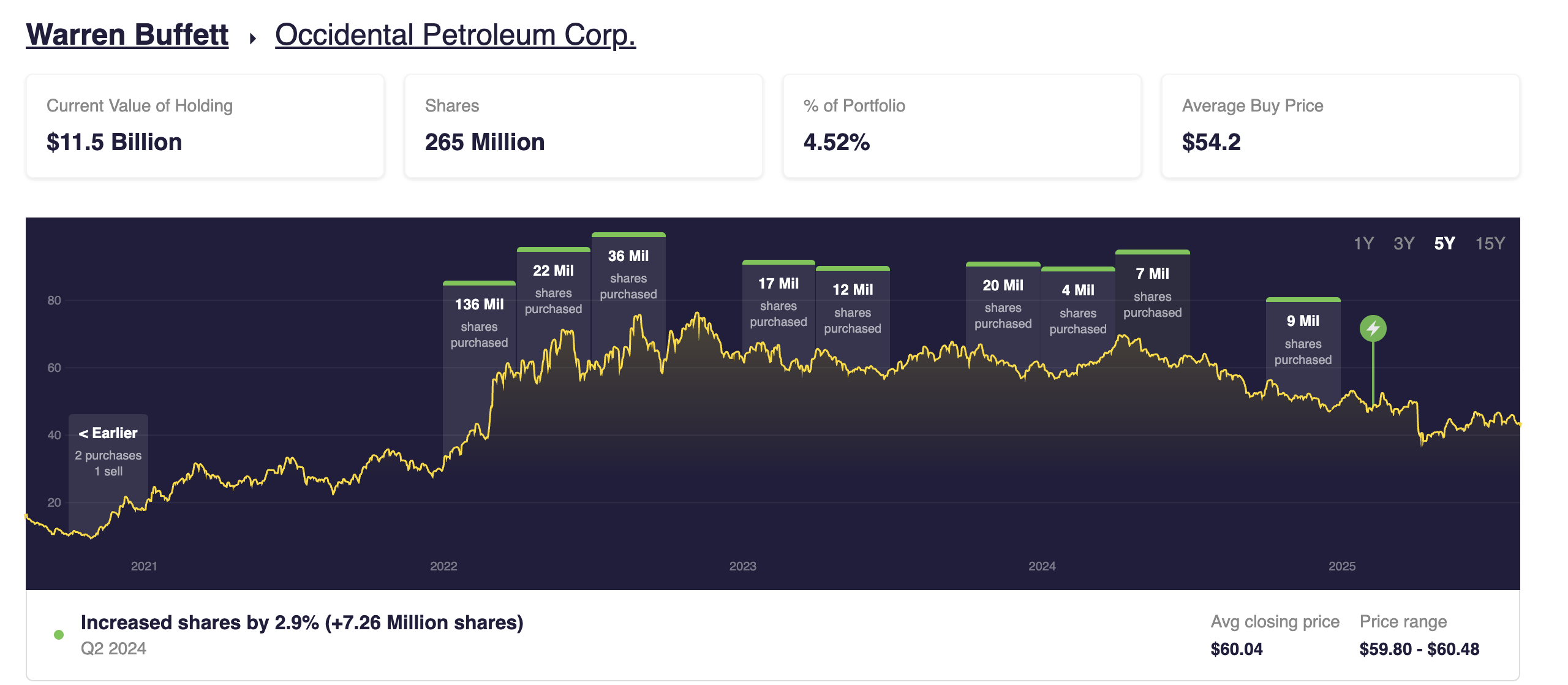Click the green dot legend indicator

(x=58, y=634)
